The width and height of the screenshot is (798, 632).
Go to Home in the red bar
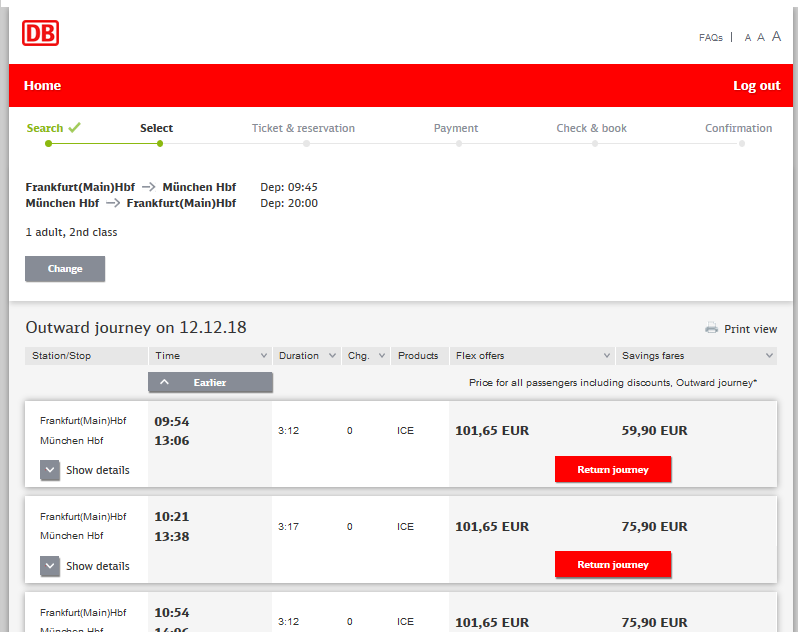pos(42,85)
